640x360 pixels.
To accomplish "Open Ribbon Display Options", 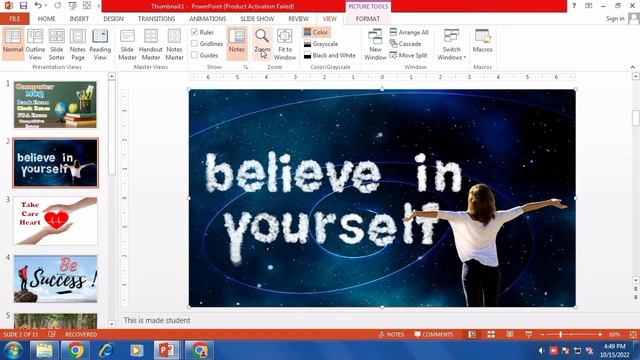I will tap(588, 6).
